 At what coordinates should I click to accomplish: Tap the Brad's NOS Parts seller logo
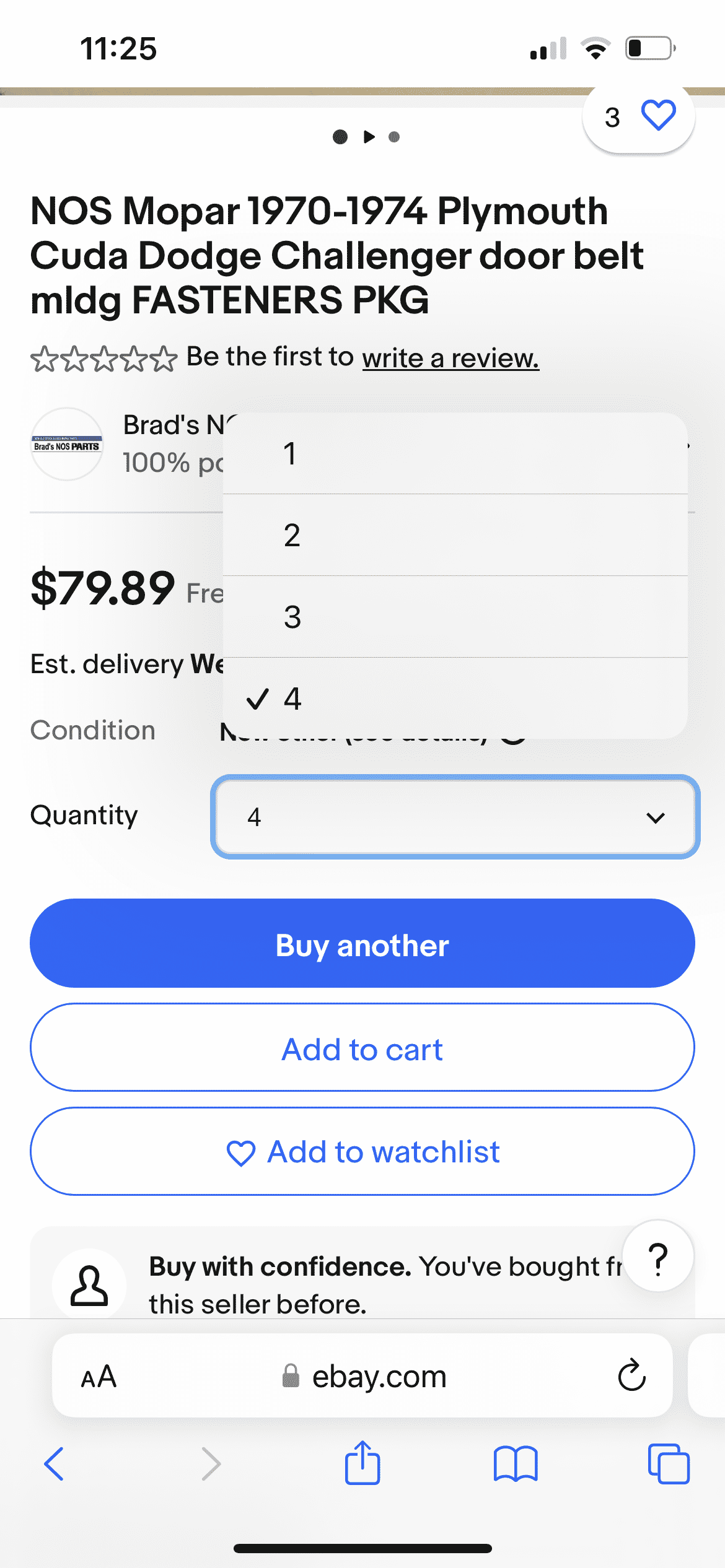[x=67, y=444]
